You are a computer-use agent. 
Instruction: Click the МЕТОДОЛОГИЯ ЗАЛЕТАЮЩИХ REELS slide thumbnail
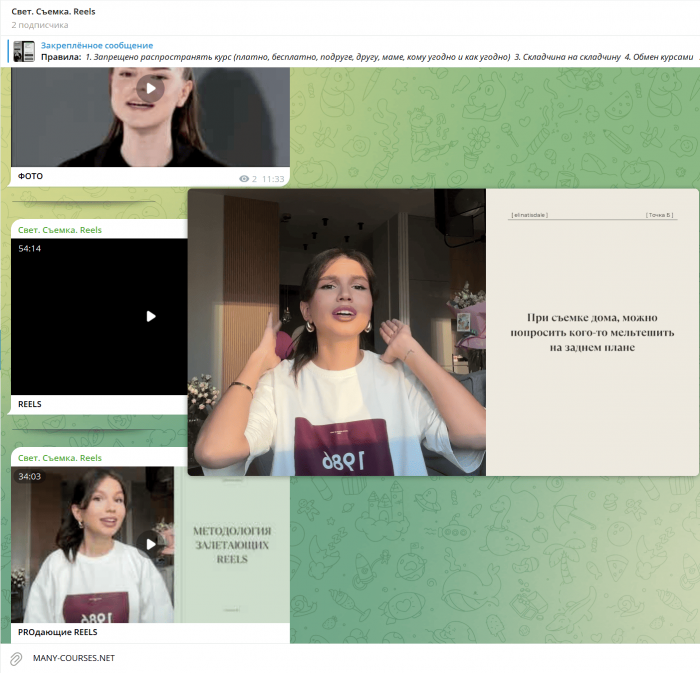pos(231,545)
